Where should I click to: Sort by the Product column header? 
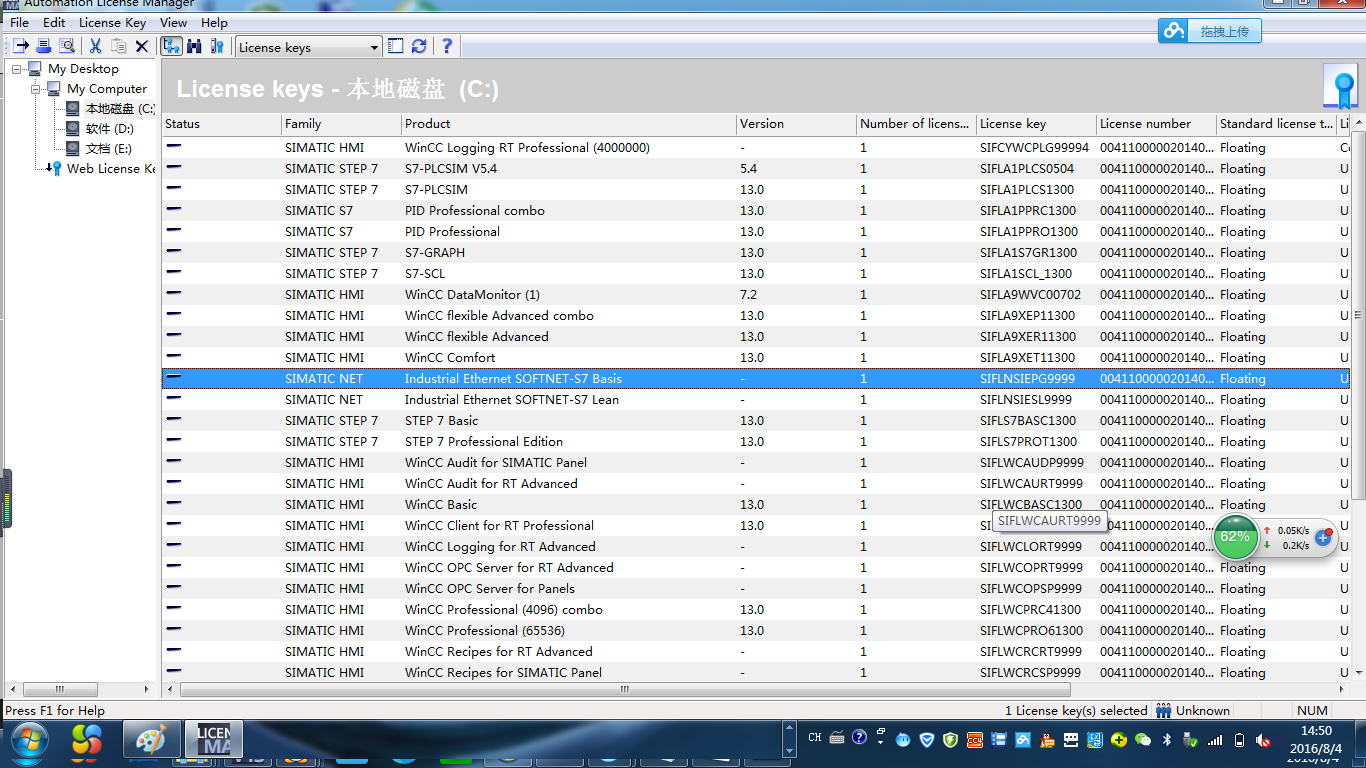568,124
